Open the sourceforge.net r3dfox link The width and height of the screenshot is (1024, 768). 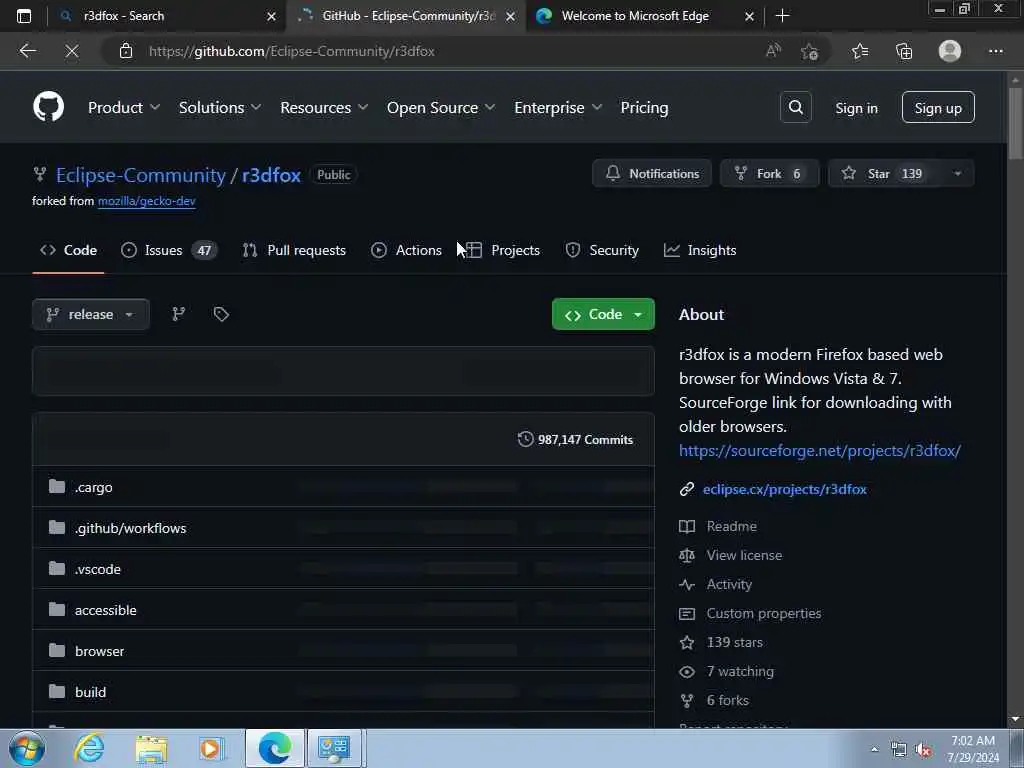coord(820,451)
